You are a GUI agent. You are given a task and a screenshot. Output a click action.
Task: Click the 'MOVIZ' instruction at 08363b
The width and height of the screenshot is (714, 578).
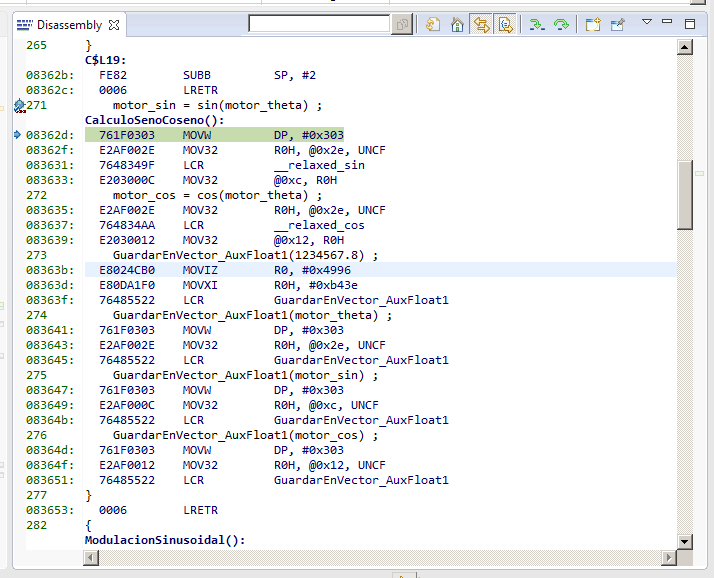[x=200, y=271]
